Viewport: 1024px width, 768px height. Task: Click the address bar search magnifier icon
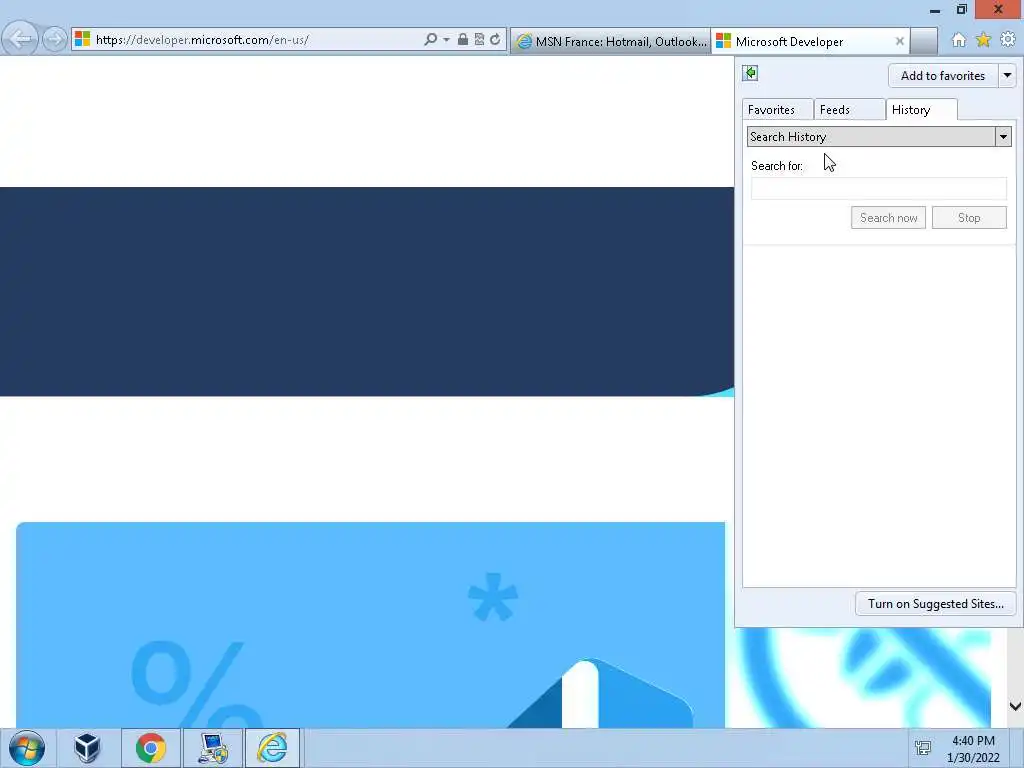(x=430, y=40)
